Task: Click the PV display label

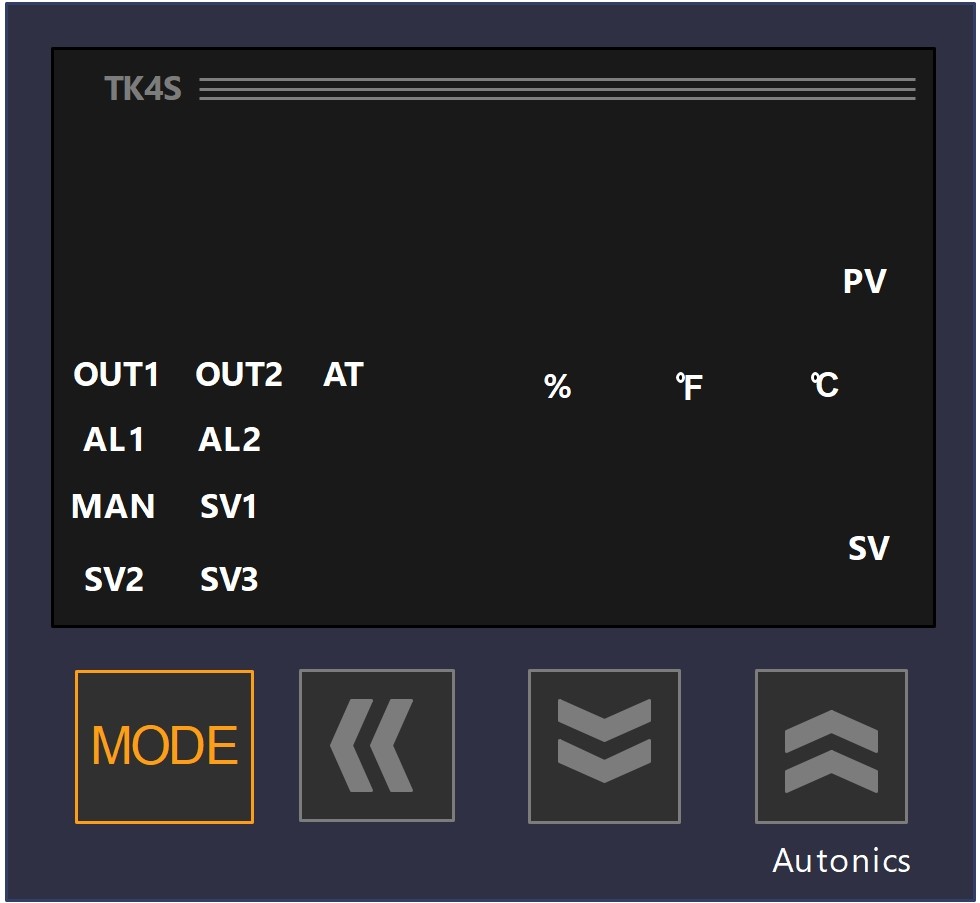Action: pos(865,281)
